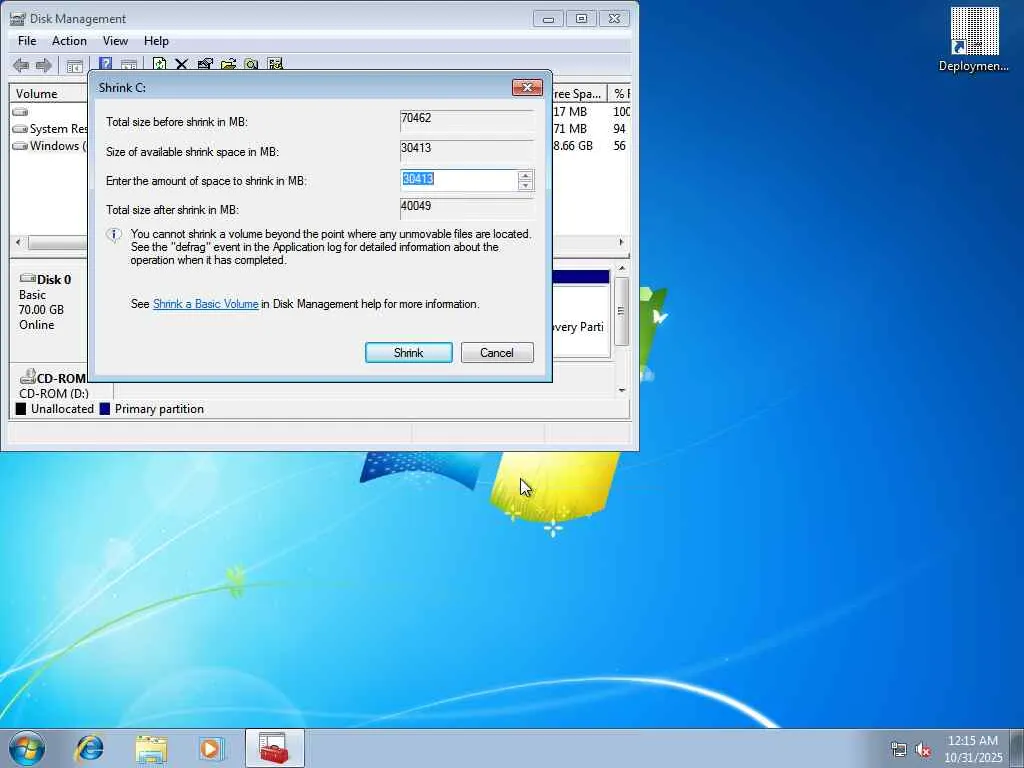Close the Shrink C: dialog
The image size is (1024, 768).
click(x=527, y=88)
